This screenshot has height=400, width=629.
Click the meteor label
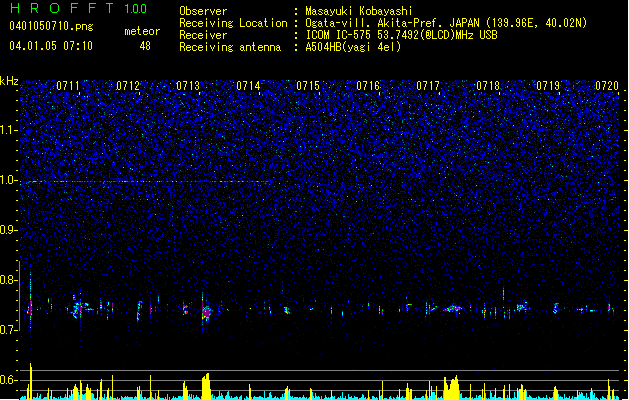click(x=142, y=31)
